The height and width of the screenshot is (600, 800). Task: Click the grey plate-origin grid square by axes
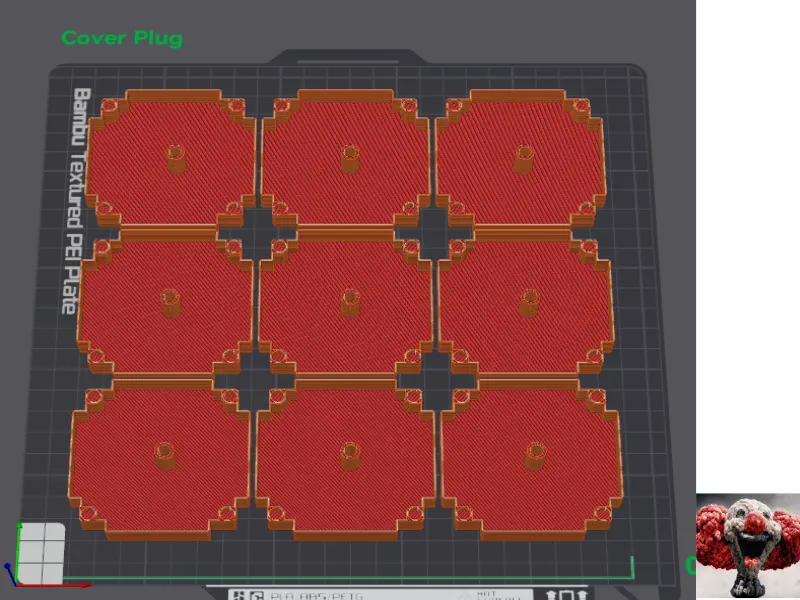[x=41, y=553]
